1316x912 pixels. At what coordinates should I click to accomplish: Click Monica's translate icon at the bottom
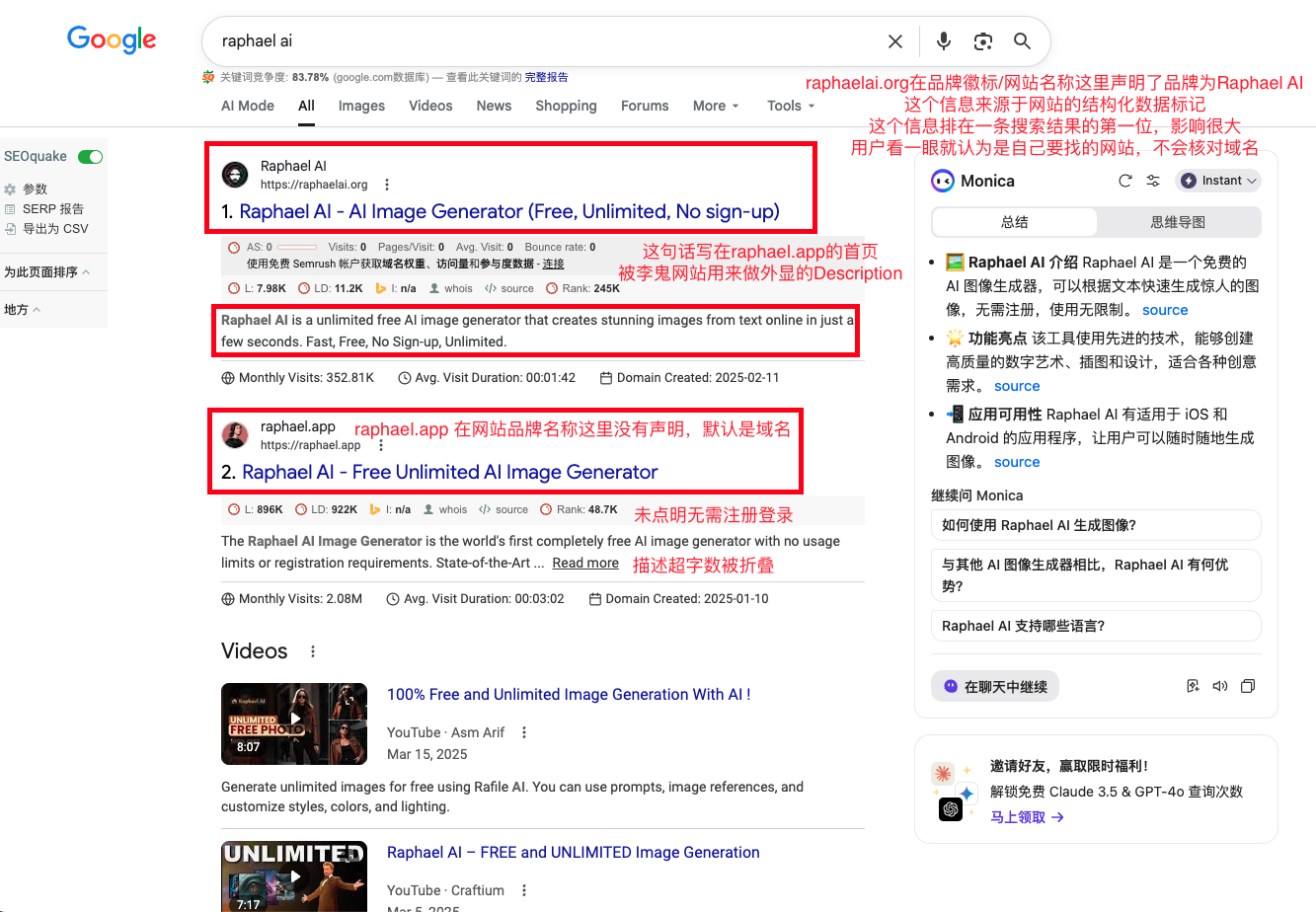click(x=1193, y=686)
